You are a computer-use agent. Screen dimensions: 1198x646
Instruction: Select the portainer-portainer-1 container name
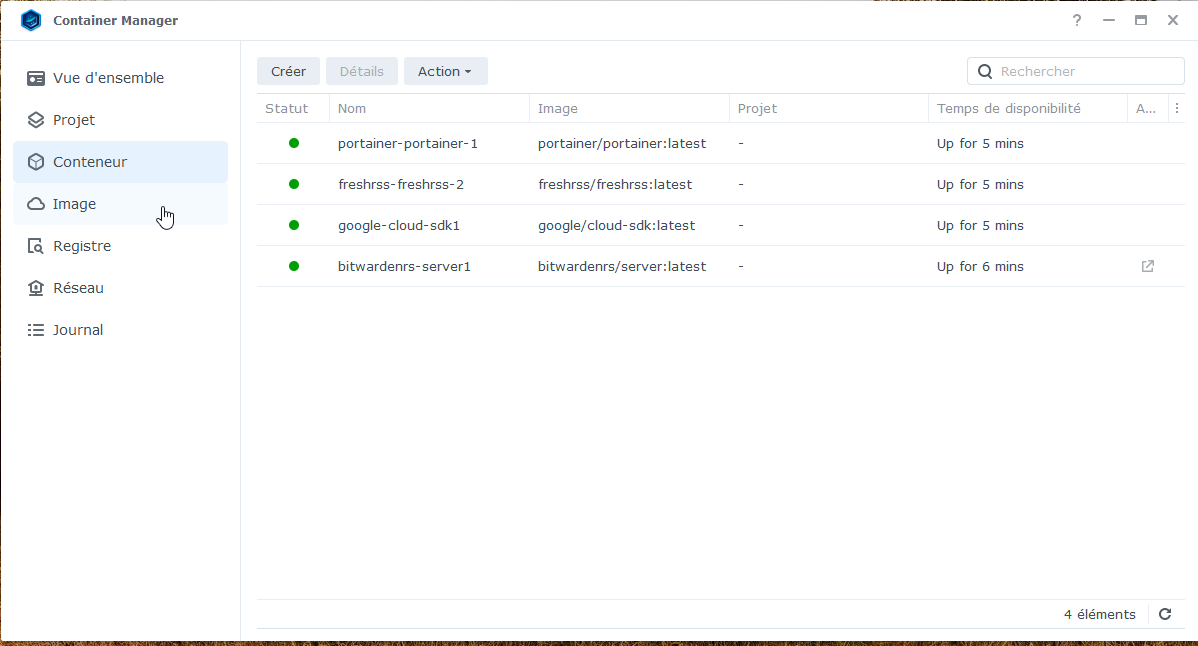tap(407, 144)
